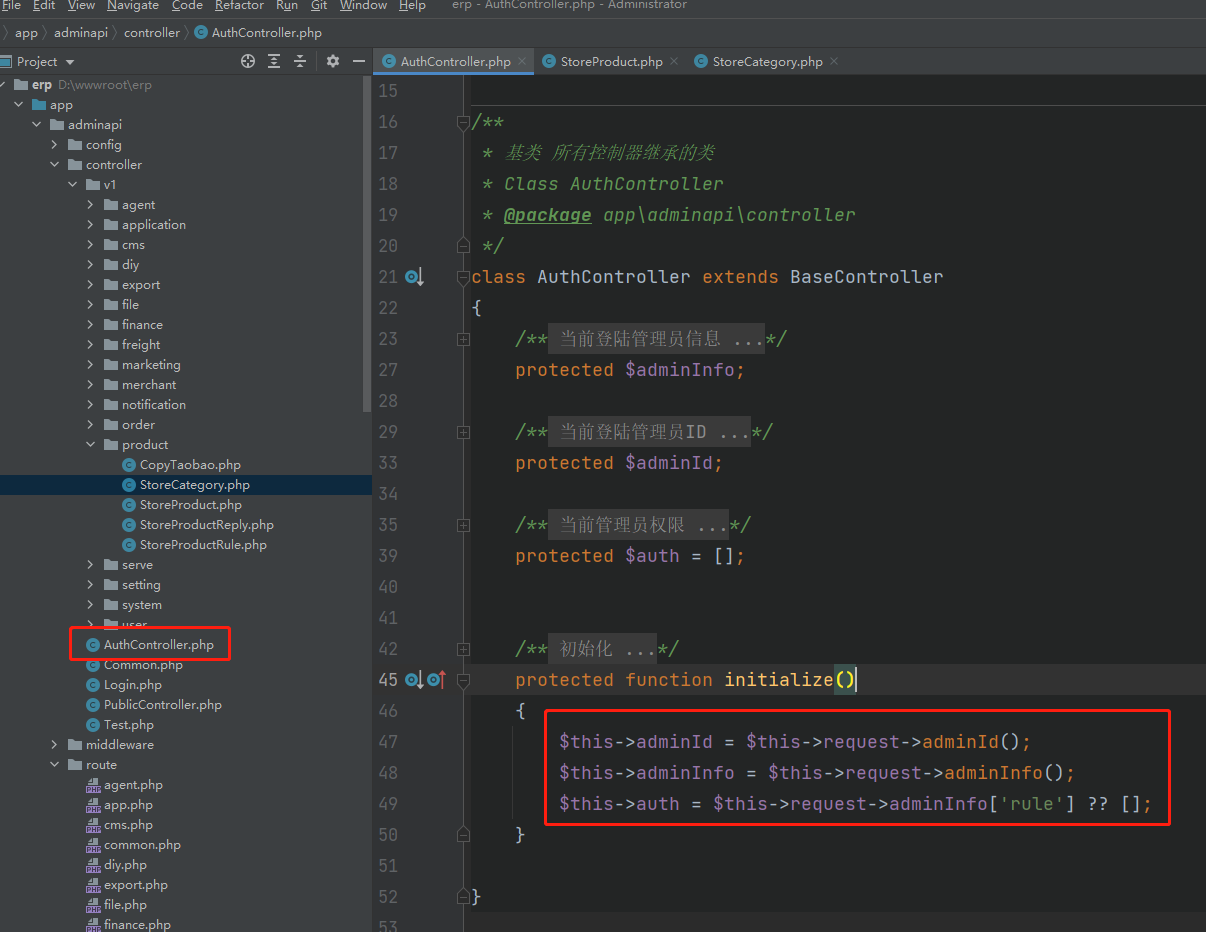
Task: Expand the marketing folder
Action: [90, 365]
